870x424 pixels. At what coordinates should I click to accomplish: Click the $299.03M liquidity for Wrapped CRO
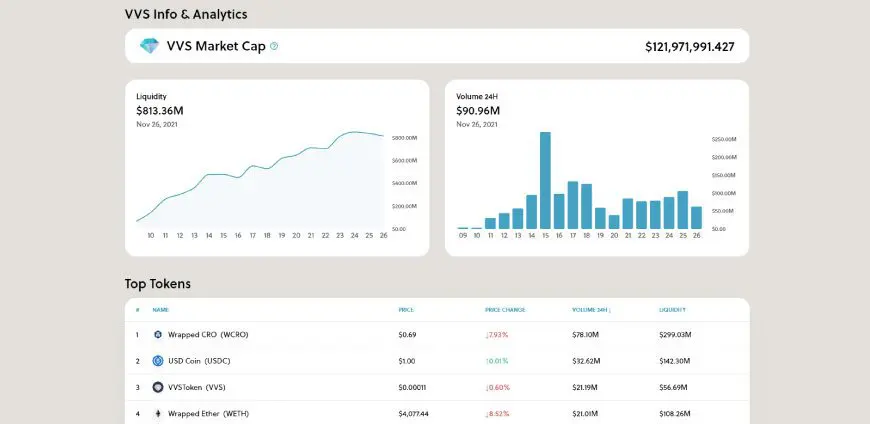point(675,335)
